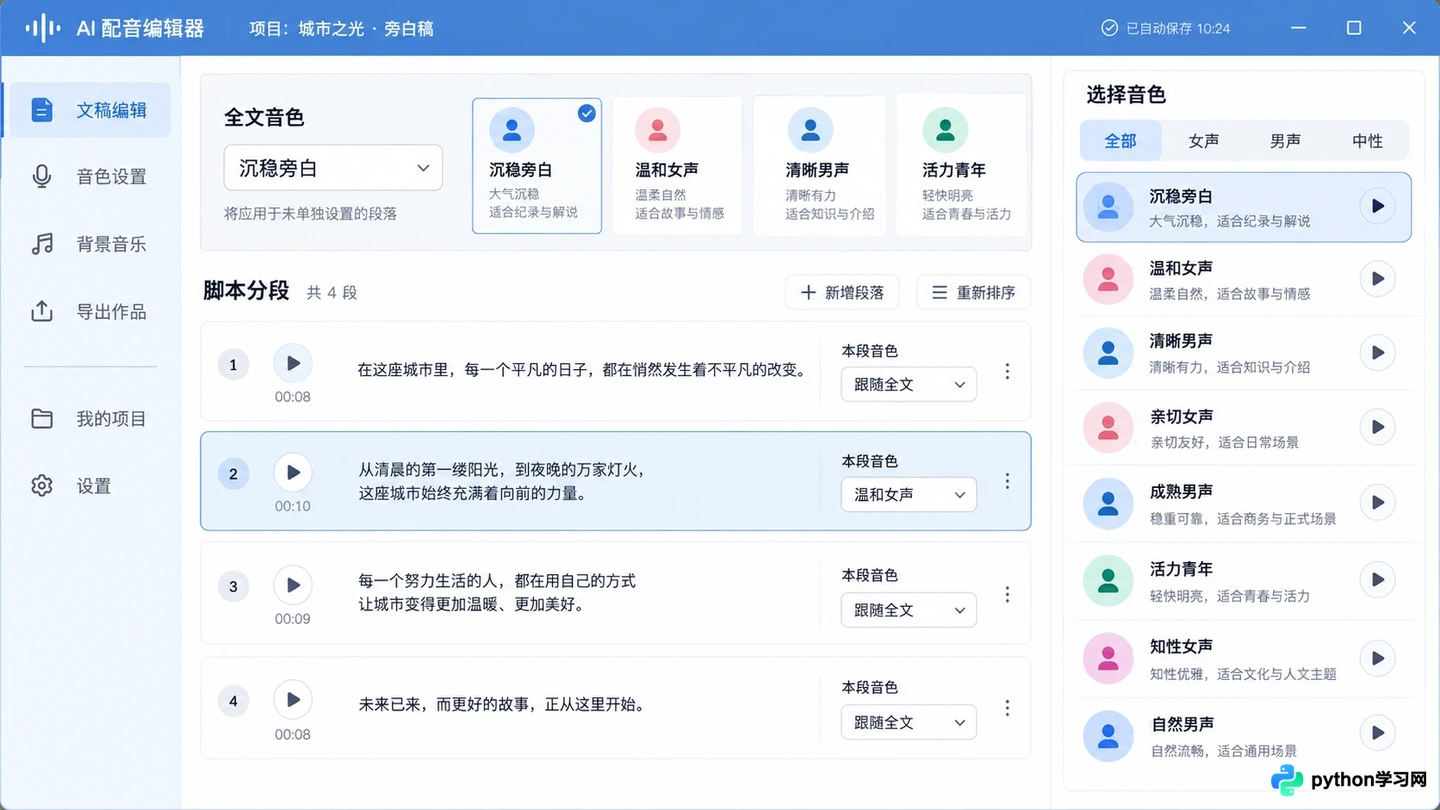Click the 我的项目 folder icon
Image resolution: width=1440 pixels, height=810 pixels.
42,419
